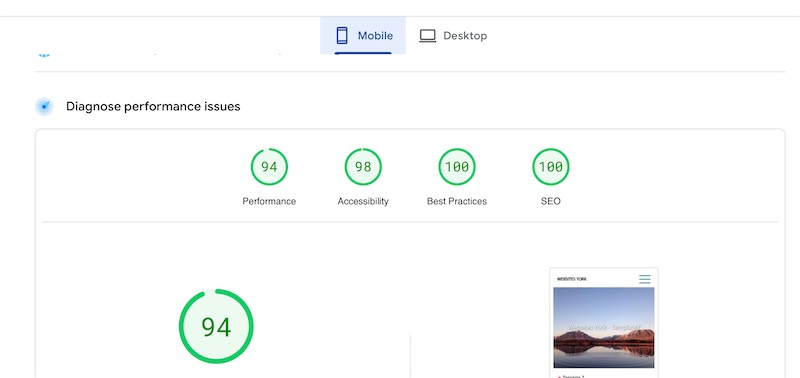Image resolution: width=800 pixels, height=378 pixels.
Task: Select the Performance 94 score gauge
Action: click(x=269, y=167)
